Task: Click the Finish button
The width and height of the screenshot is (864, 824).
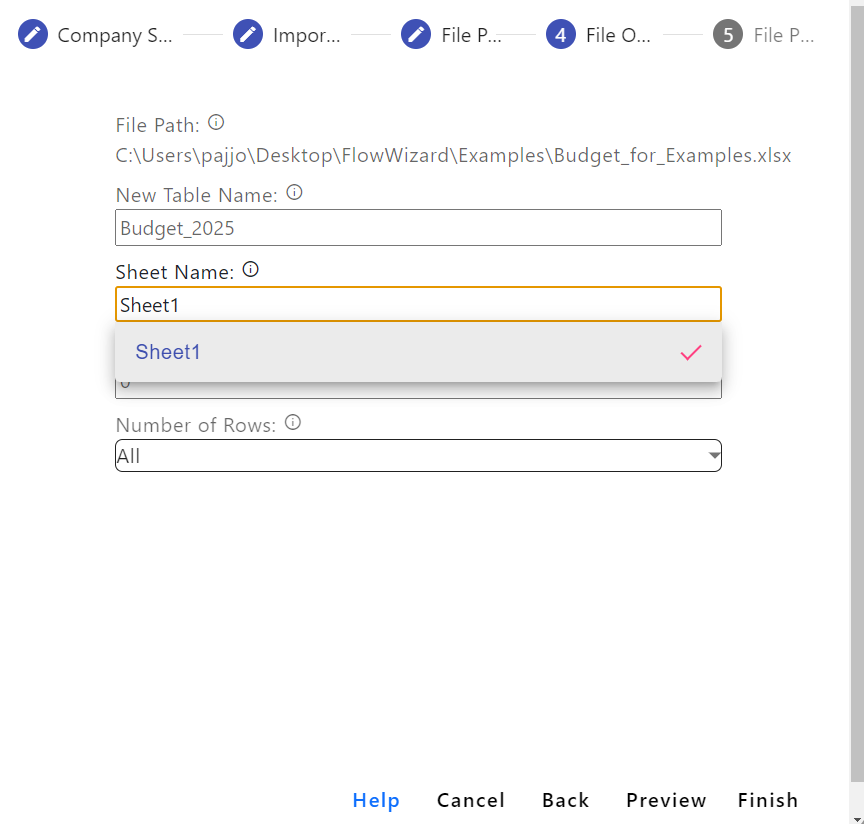Action: click(x=768, y=800)
